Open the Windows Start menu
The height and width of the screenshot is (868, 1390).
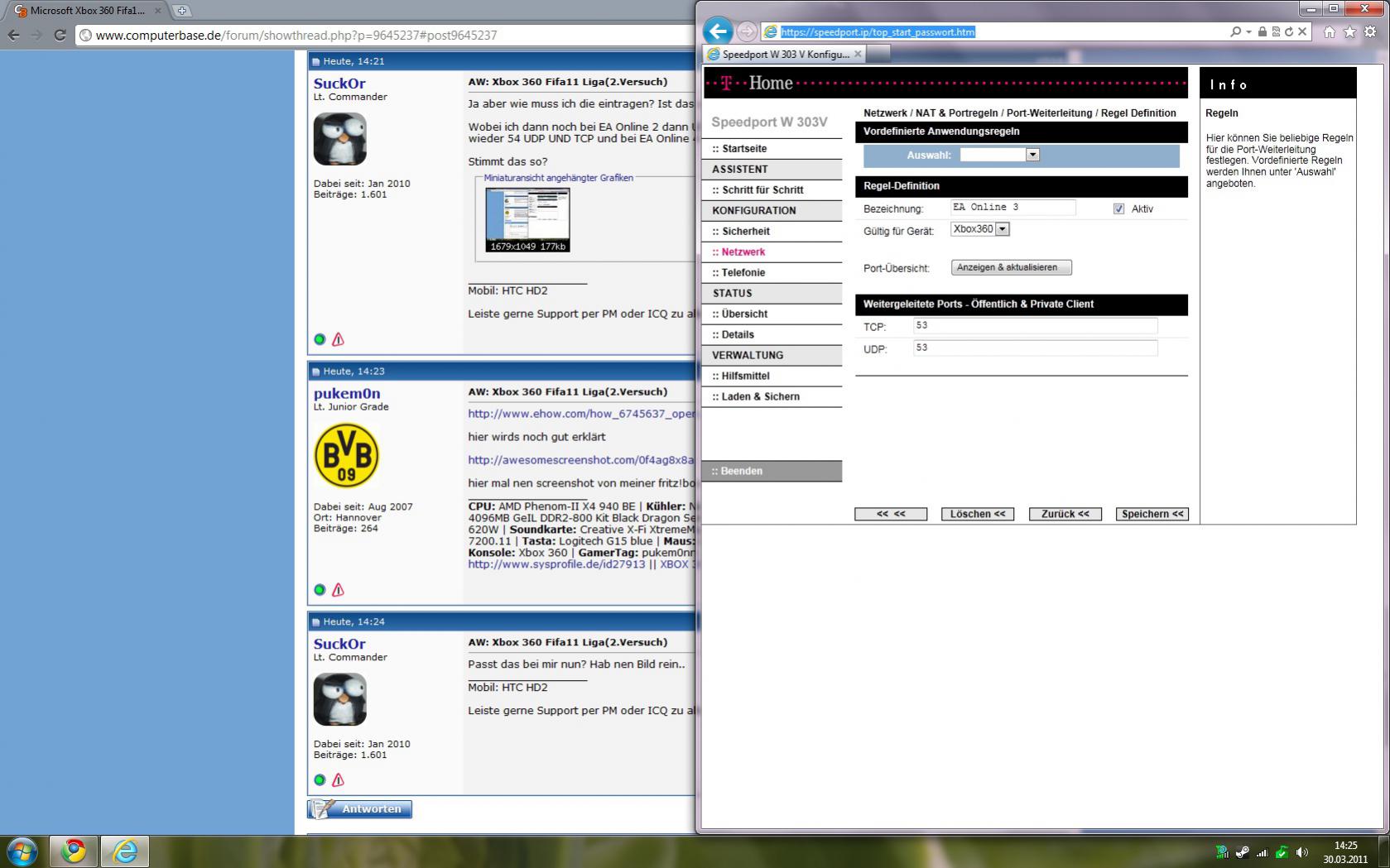[x=22, y=851]
